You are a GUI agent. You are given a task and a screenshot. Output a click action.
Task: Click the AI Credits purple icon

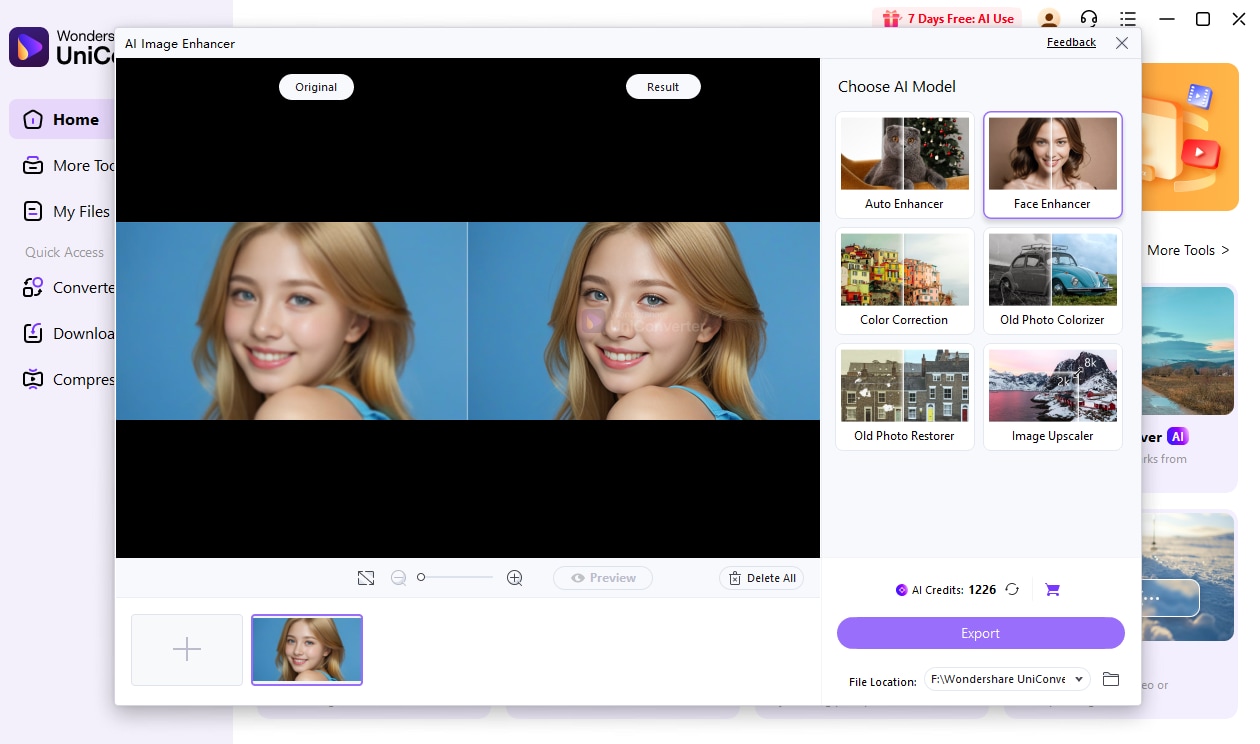[902, 590]
